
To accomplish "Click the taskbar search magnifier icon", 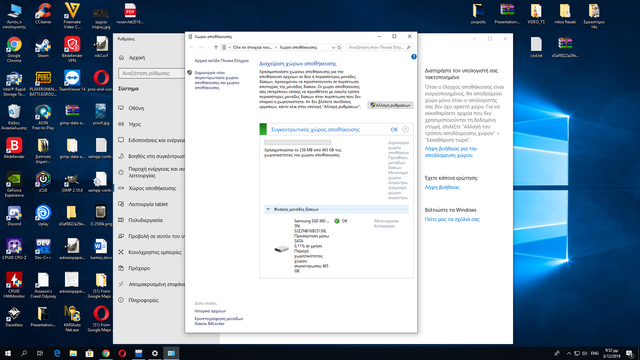I will pos(24,353).
